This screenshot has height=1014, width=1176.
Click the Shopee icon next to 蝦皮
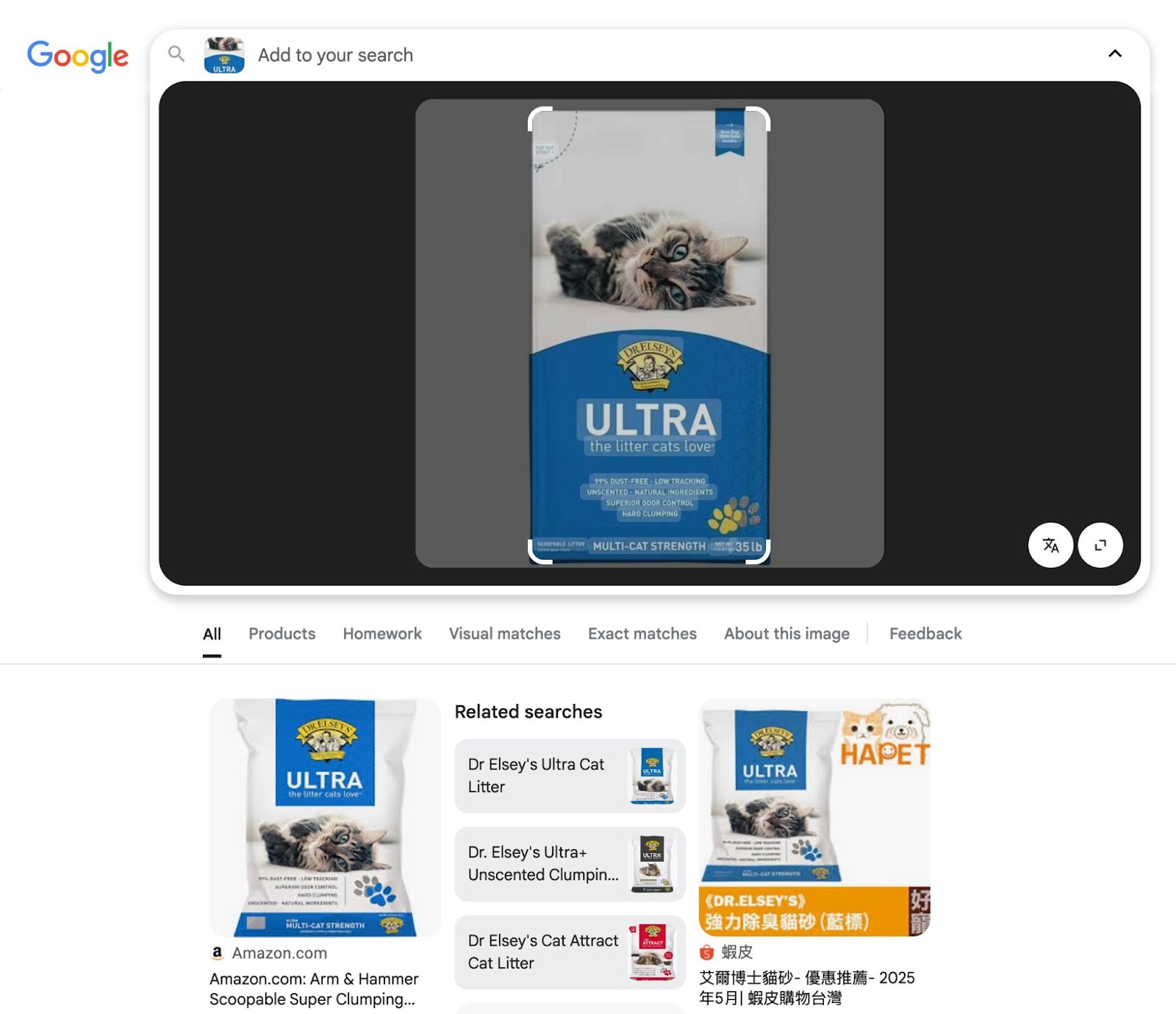708,953
